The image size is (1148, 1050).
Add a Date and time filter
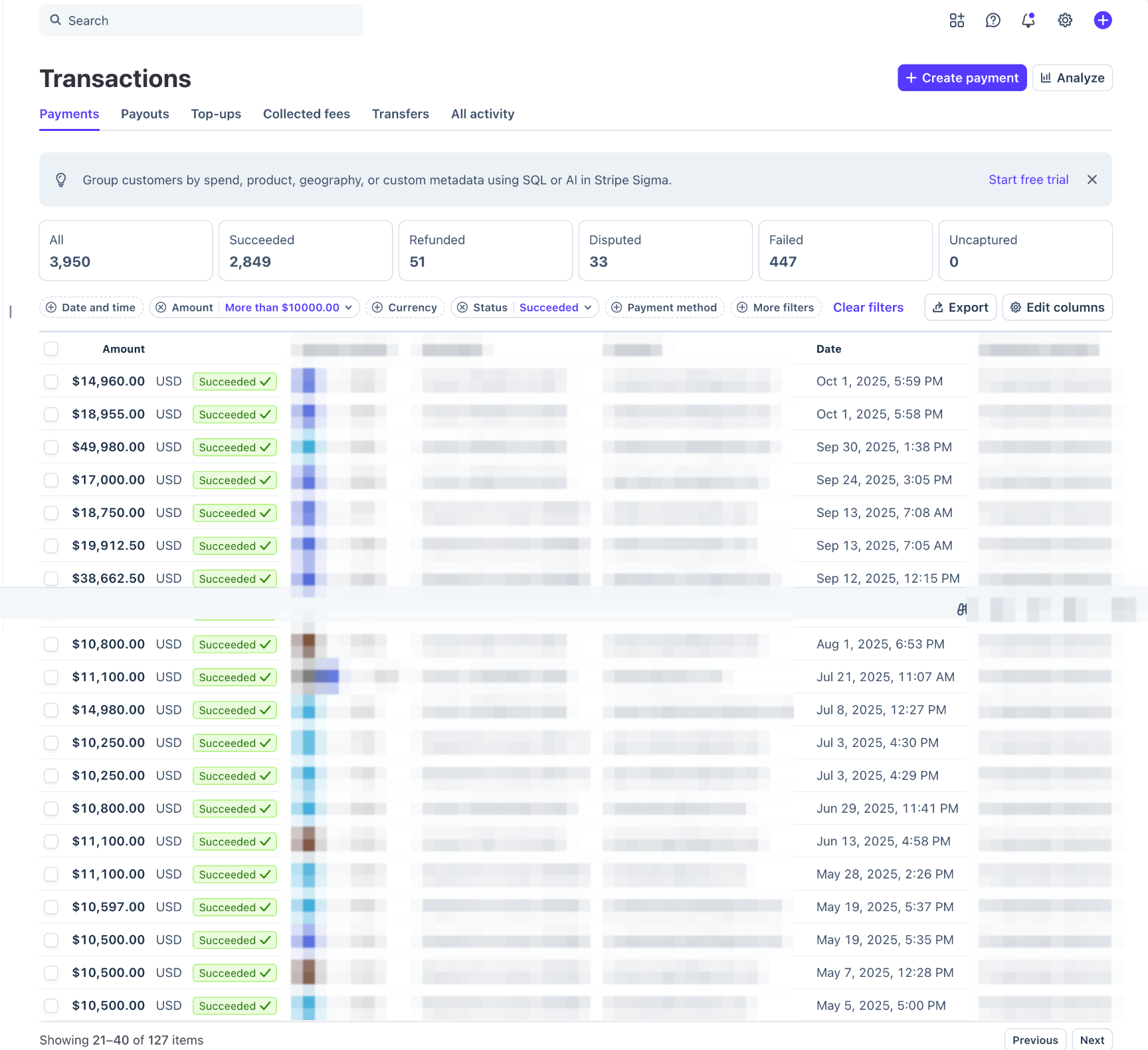point(92,308)
